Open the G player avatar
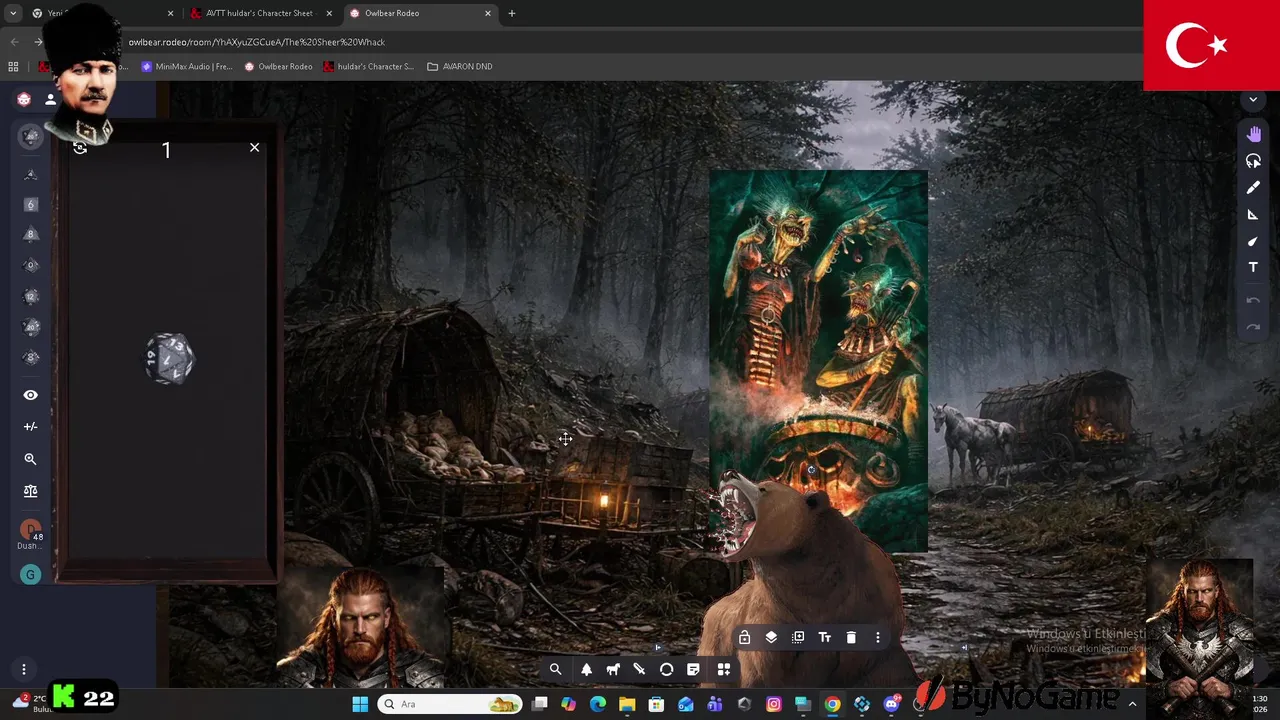 (x=30, y=574)
